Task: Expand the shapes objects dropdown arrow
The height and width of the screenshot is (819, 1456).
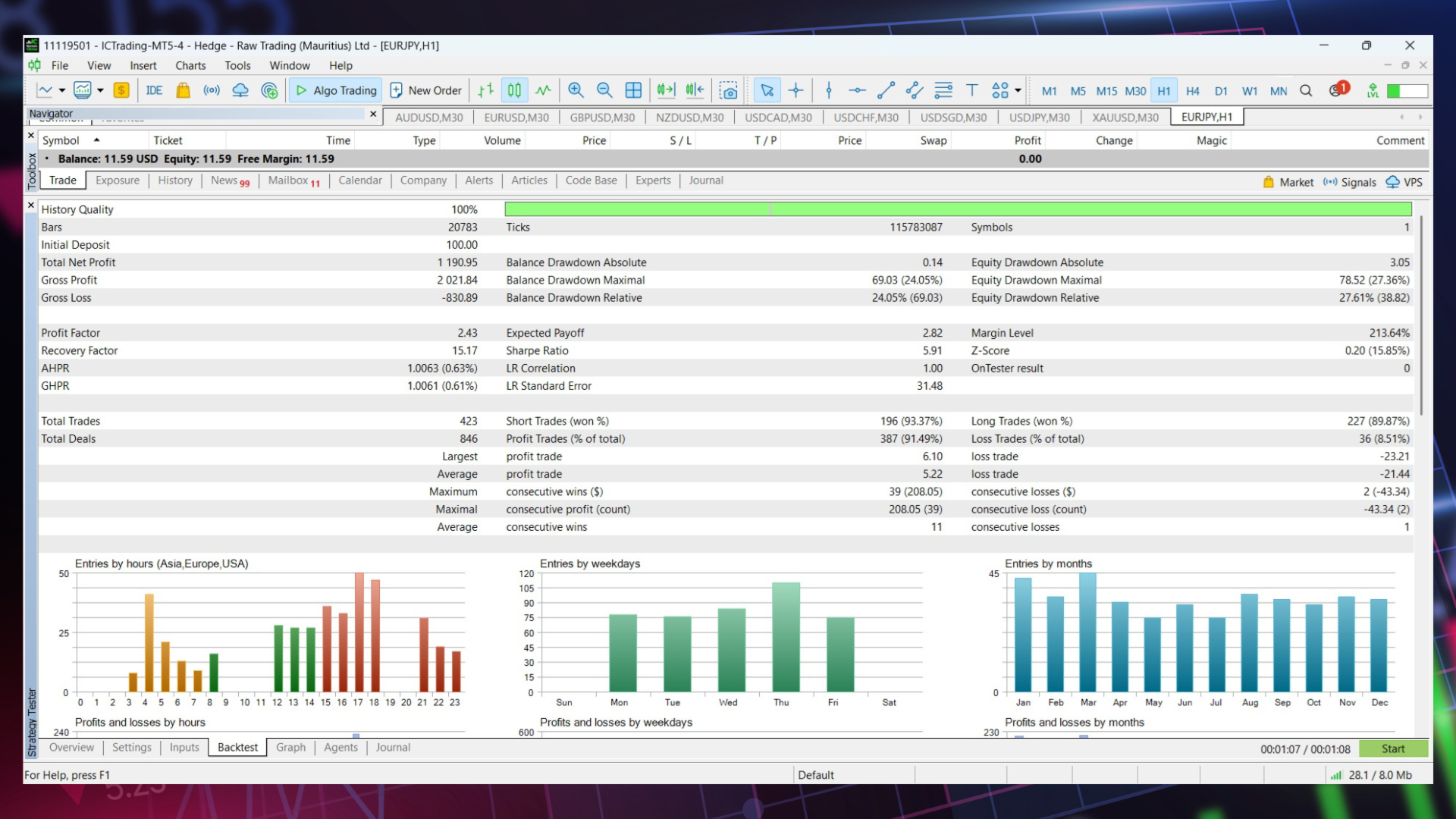Action: tap(1018, 90)
